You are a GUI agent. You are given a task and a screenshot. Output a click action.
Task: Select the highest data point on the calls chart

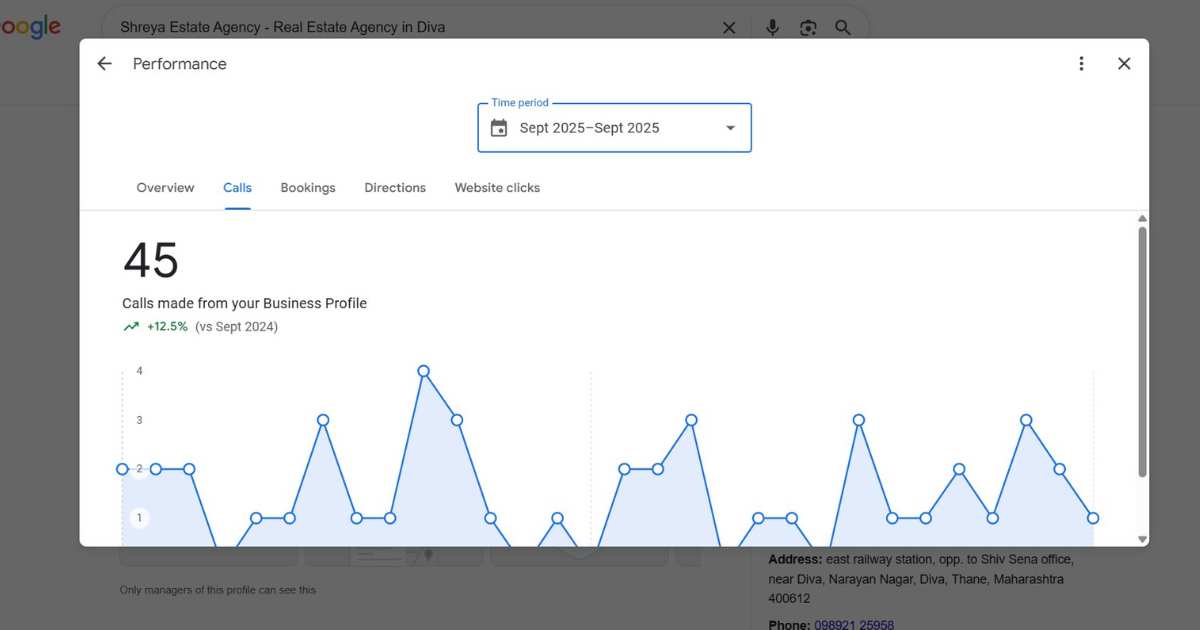point(424,370)
